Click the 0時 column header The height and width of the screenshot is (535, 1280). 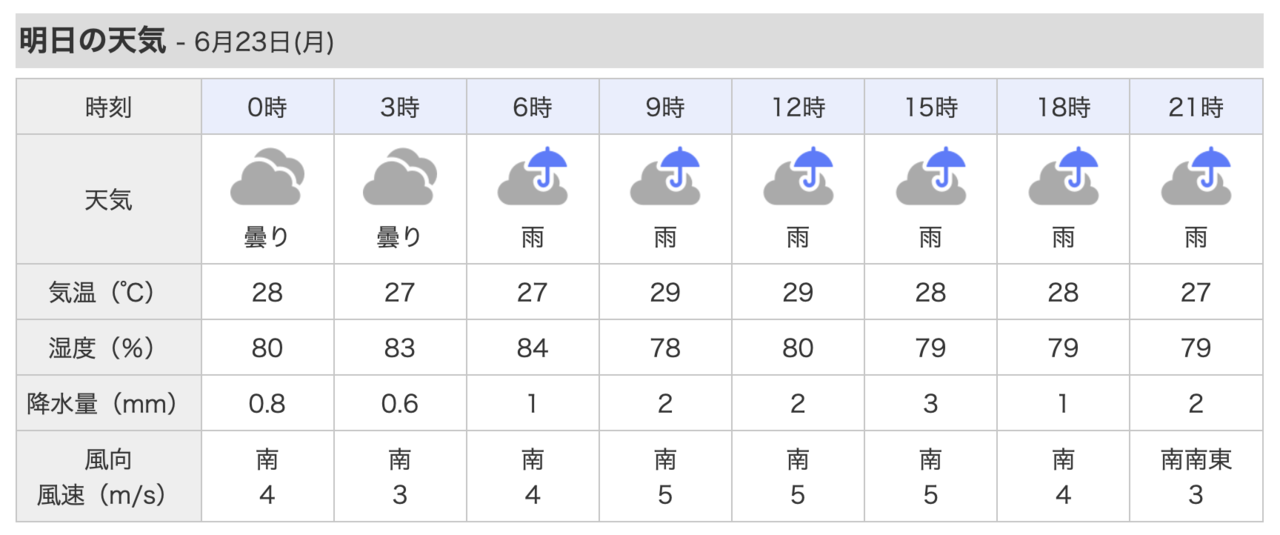[x=267, y=107]
